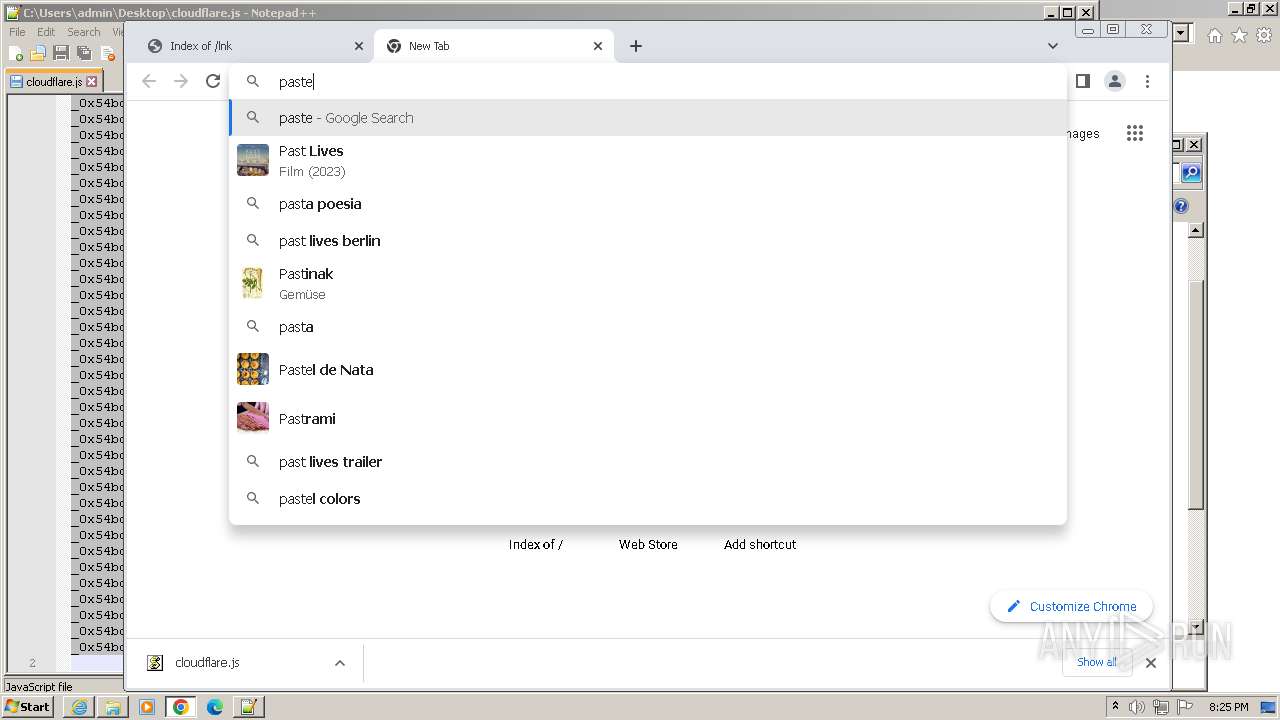Viewport: 1280px width, 720px height.
Task: Close the 'Index of /lnk' tab
Action: (359, 46)
